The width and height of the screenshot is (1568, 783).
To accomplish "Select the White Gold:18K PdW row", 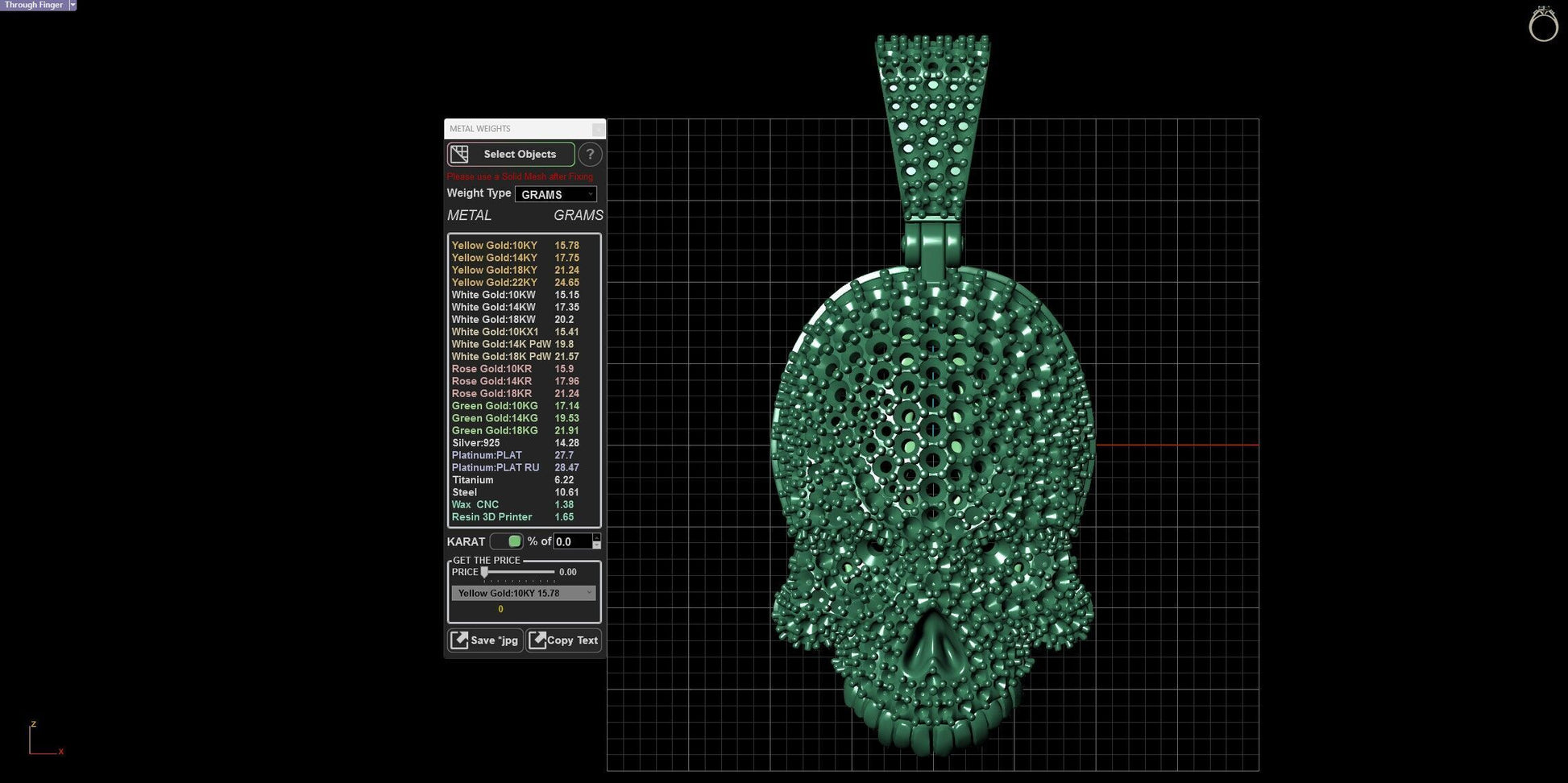I will (x=524, y=357).
